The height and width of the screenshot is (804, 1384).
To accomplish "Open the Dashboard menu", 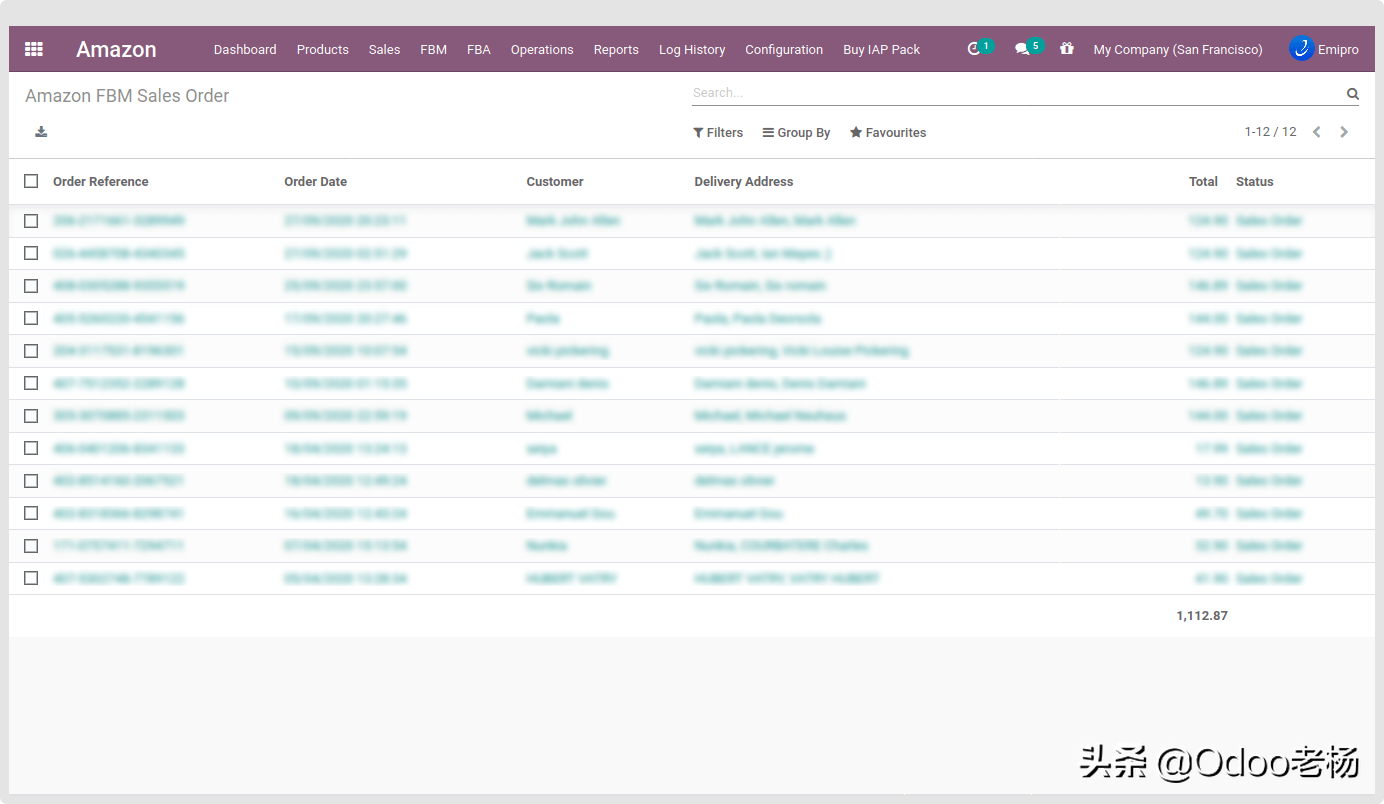I will [245, 49].
